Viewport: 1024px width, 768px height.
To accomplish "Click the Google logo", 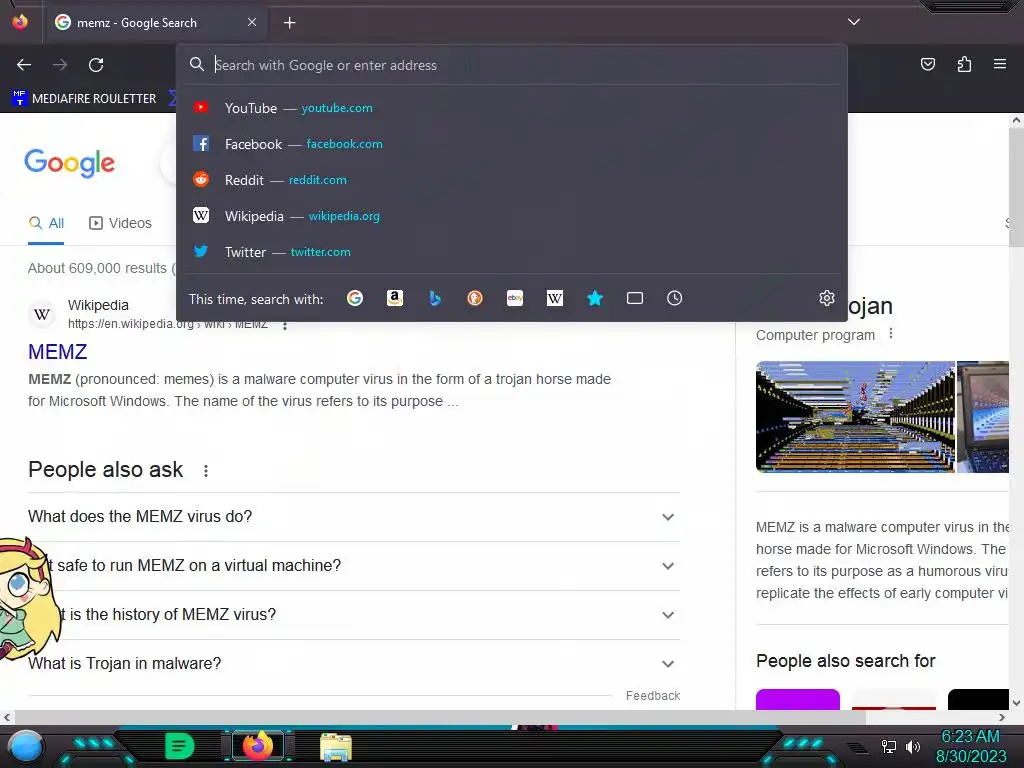I will [70, 163].
